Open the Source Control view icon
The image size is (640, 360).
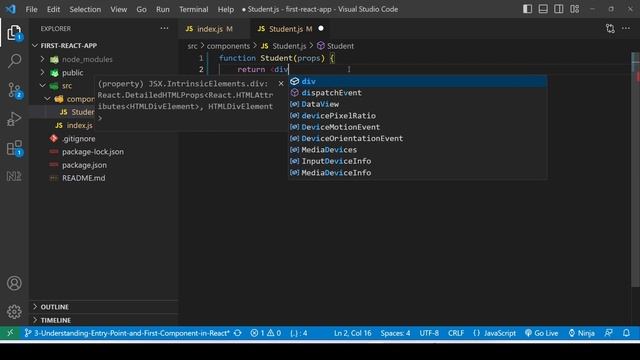[15, 90]
